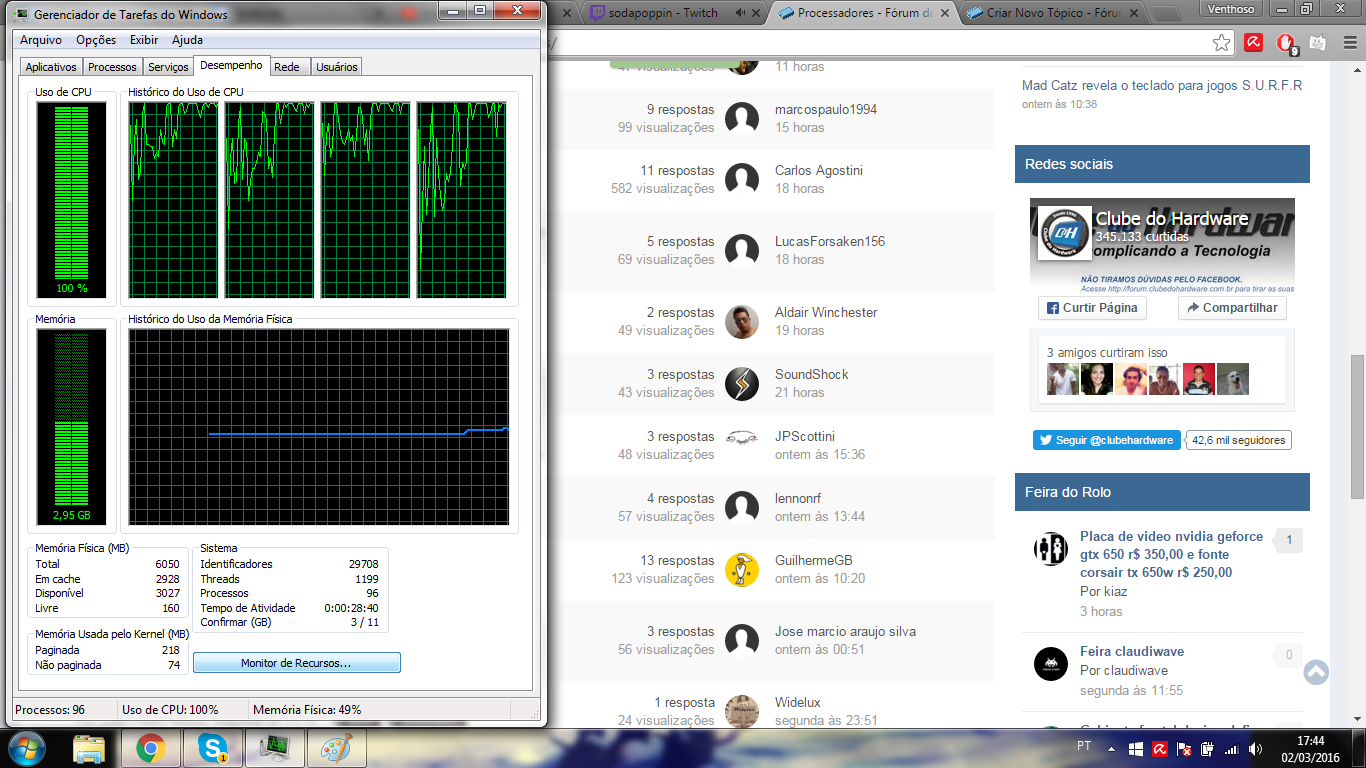
Task: Open the Opções menu
Action: point(96,40)
